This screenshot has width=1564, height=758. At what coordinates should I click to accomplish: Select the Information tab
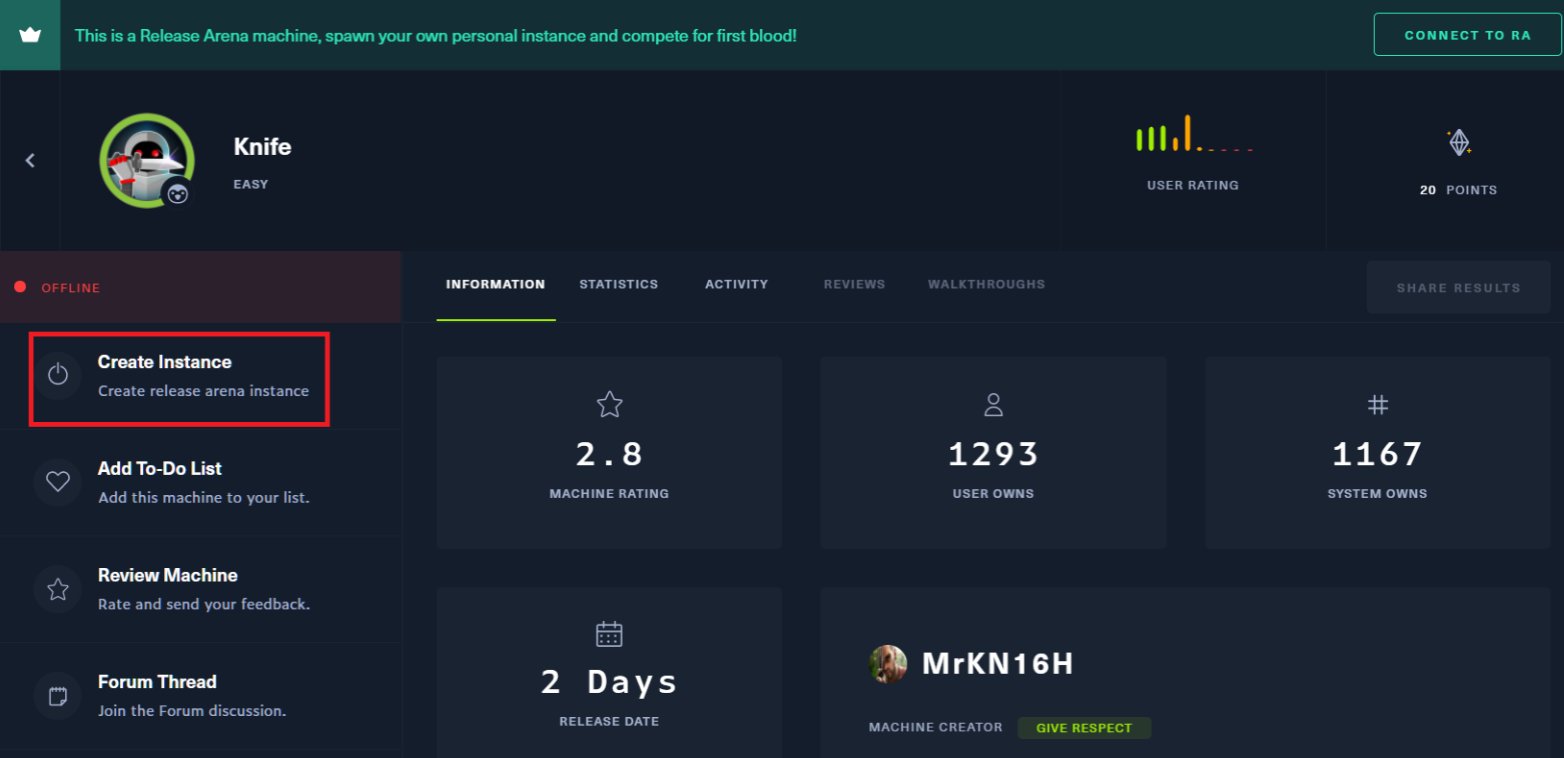coord(495,284)
